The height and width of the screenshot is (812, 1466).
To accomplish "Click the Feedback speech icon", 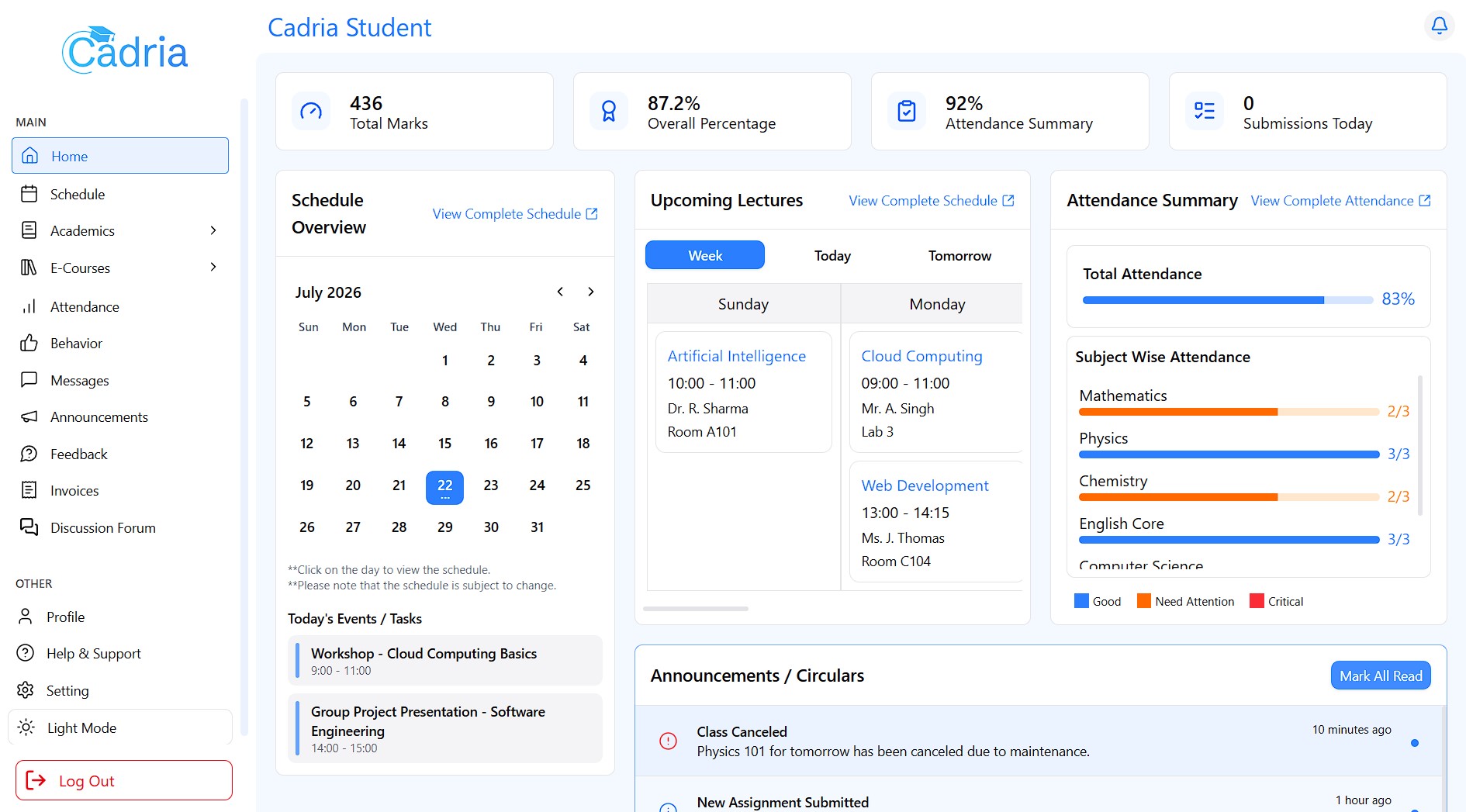I will click(x=29, y=454).
